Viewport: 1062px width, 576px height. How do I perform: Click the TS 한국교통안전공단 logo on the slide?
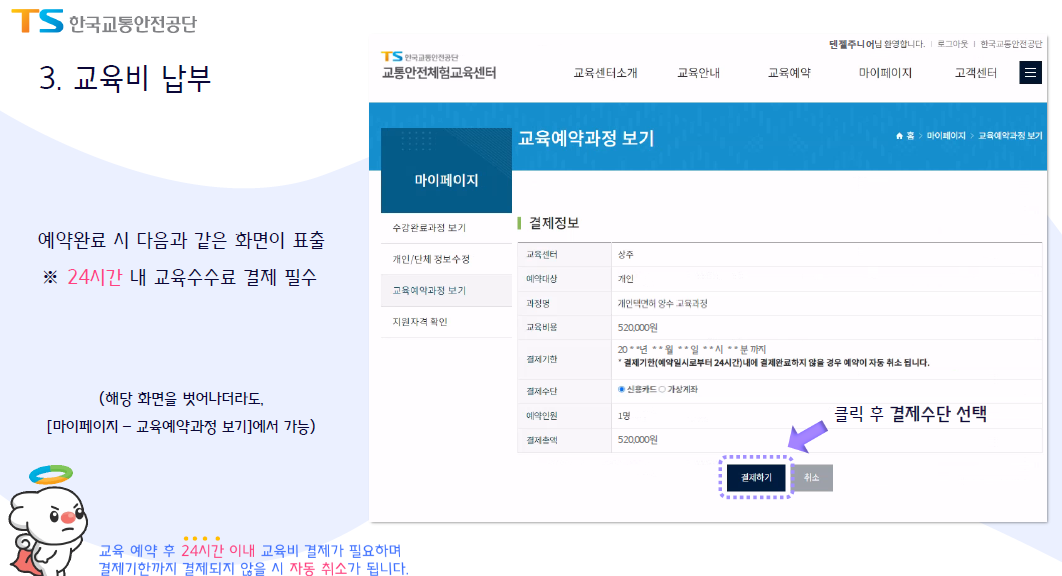pyautogui.click(x=104, y=22)
